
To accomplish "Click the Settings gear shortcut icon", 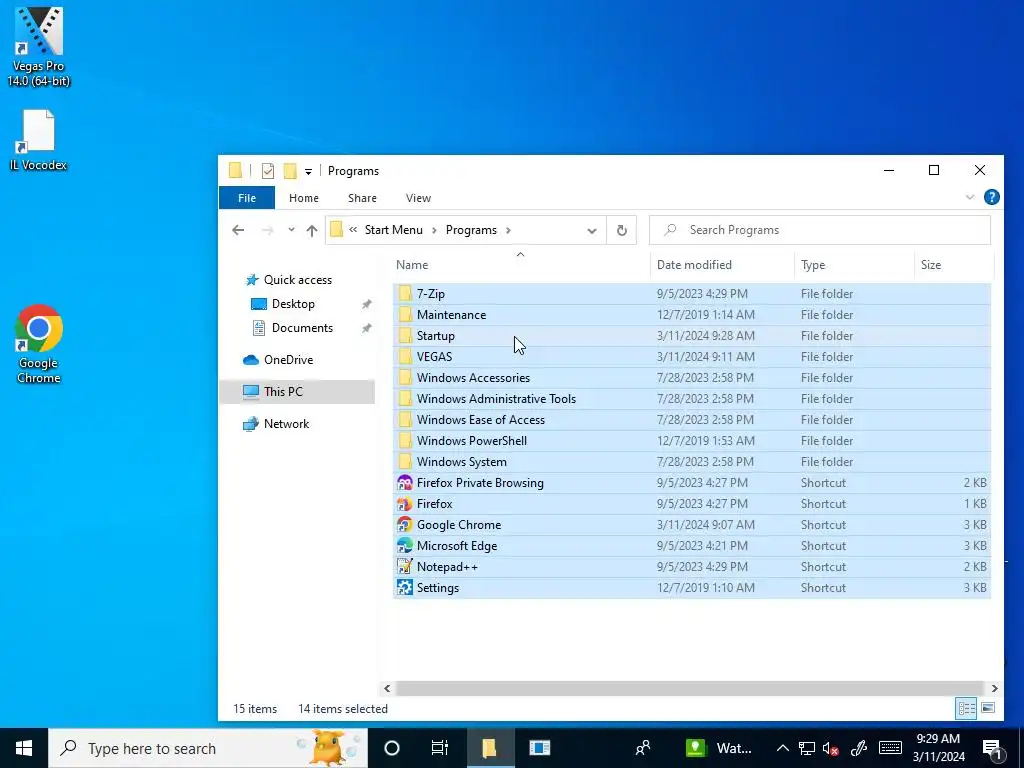I will coord(405,587).
